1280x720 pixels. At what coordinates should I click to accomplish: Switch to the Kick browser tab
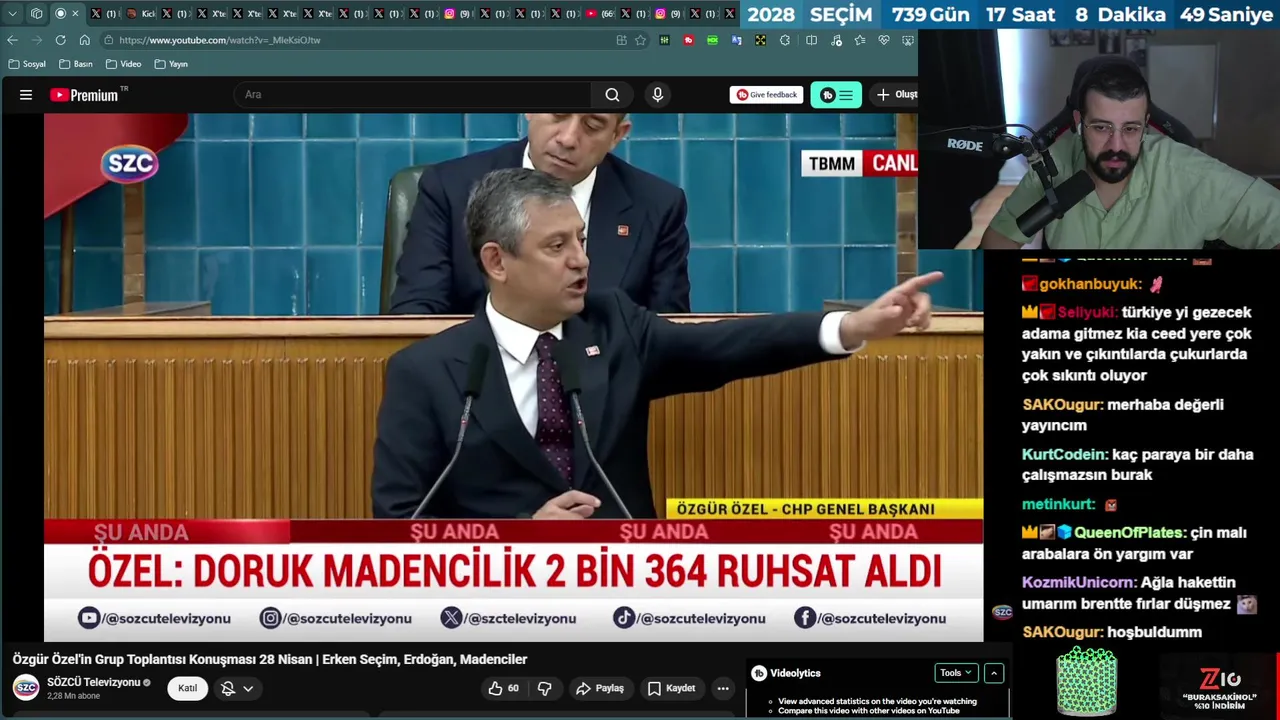pos(140,14)
